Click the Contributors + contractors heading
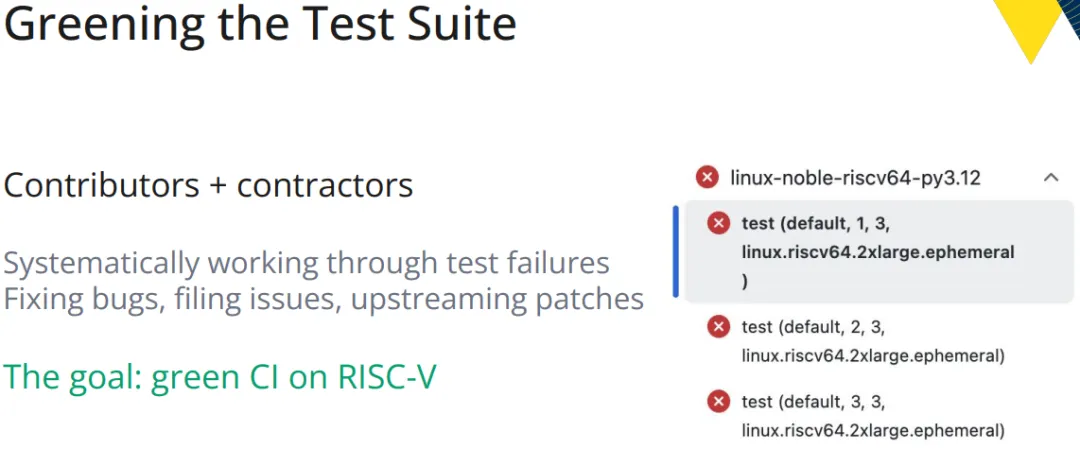 pos(208,185)
